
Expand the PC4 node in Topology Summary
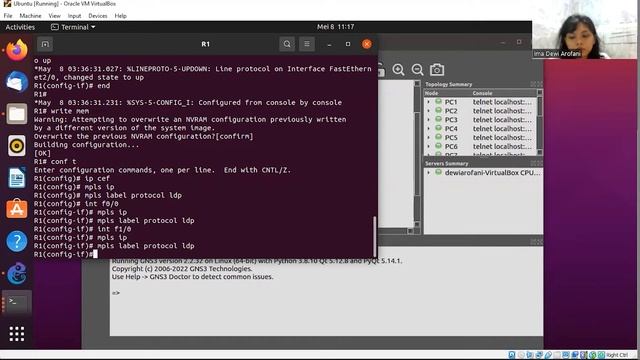pyautogui.click(x=429, y=129)
